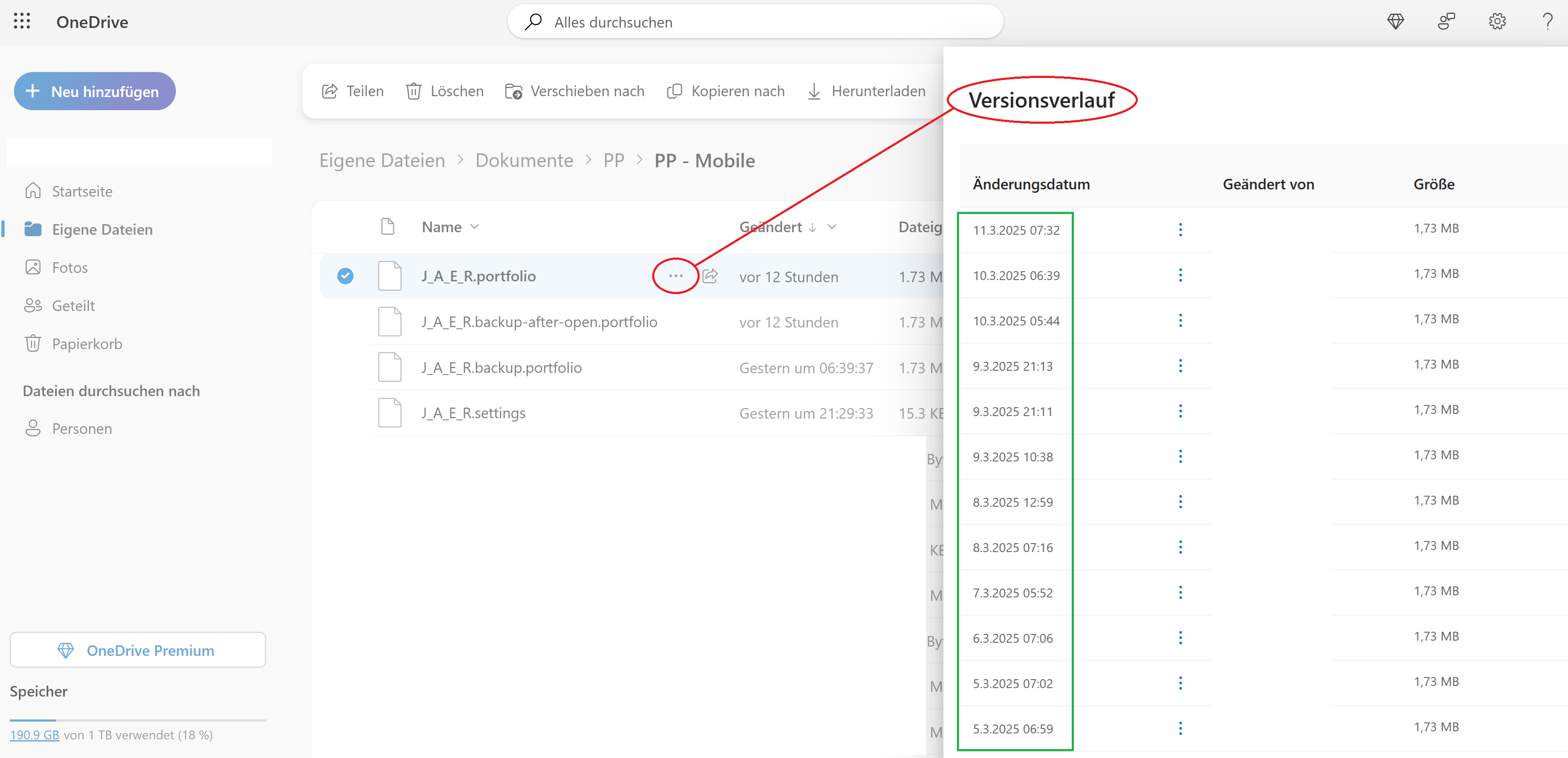Open version menu for 8.3.2025 12:59
The height and width of the screenshot is (758, 1568).
point(1180,502)
